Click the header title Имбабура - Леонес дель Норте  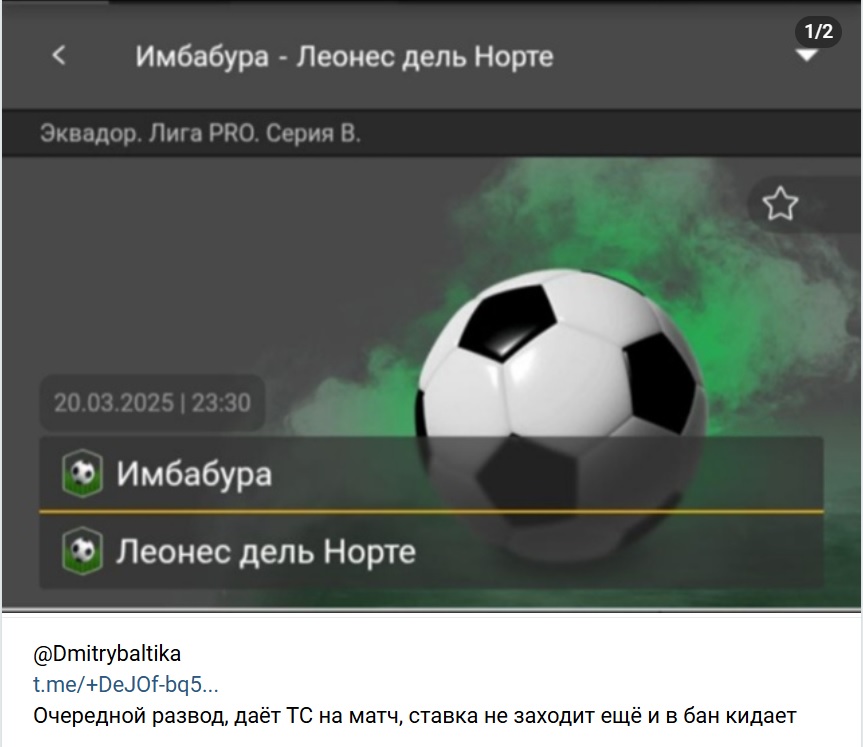[344, 56]
